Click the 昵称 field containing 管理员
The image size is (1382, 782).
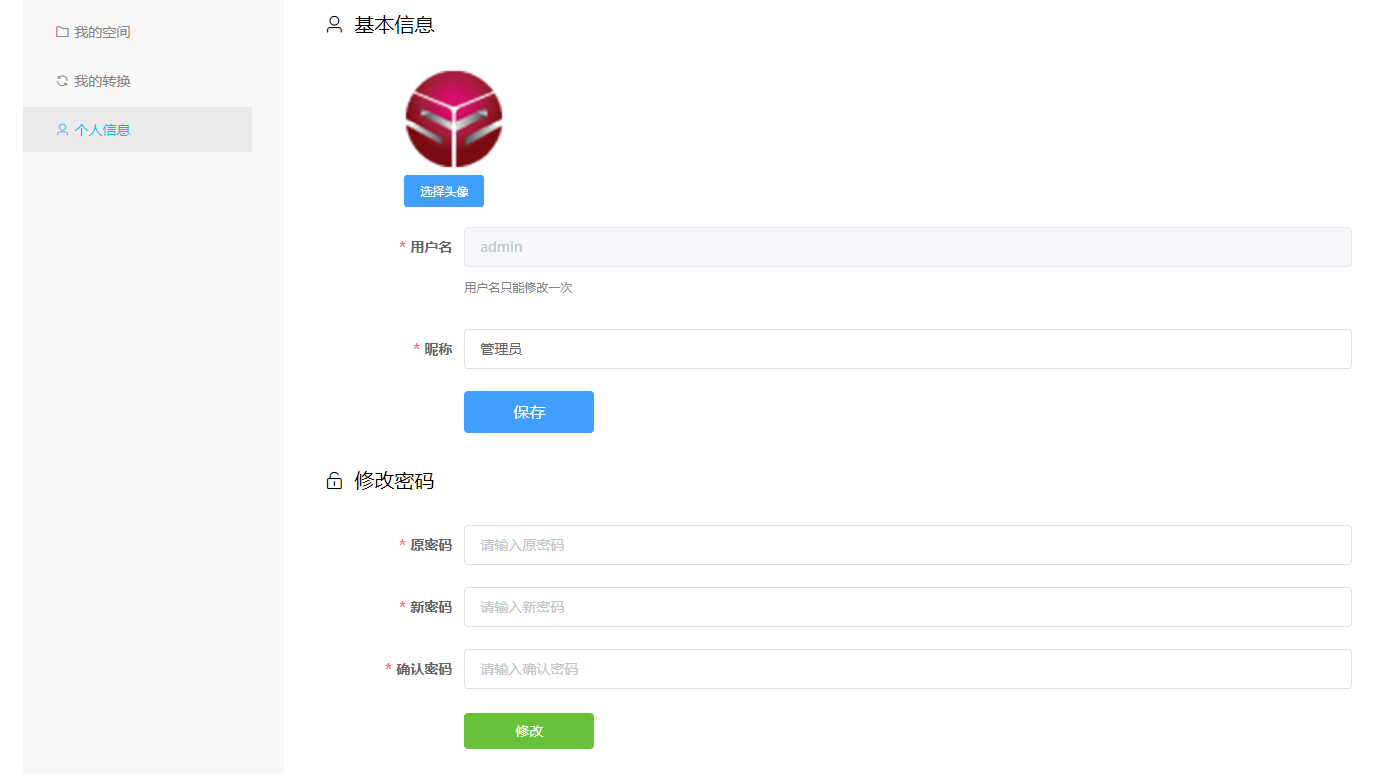click(x=908, y=349)
